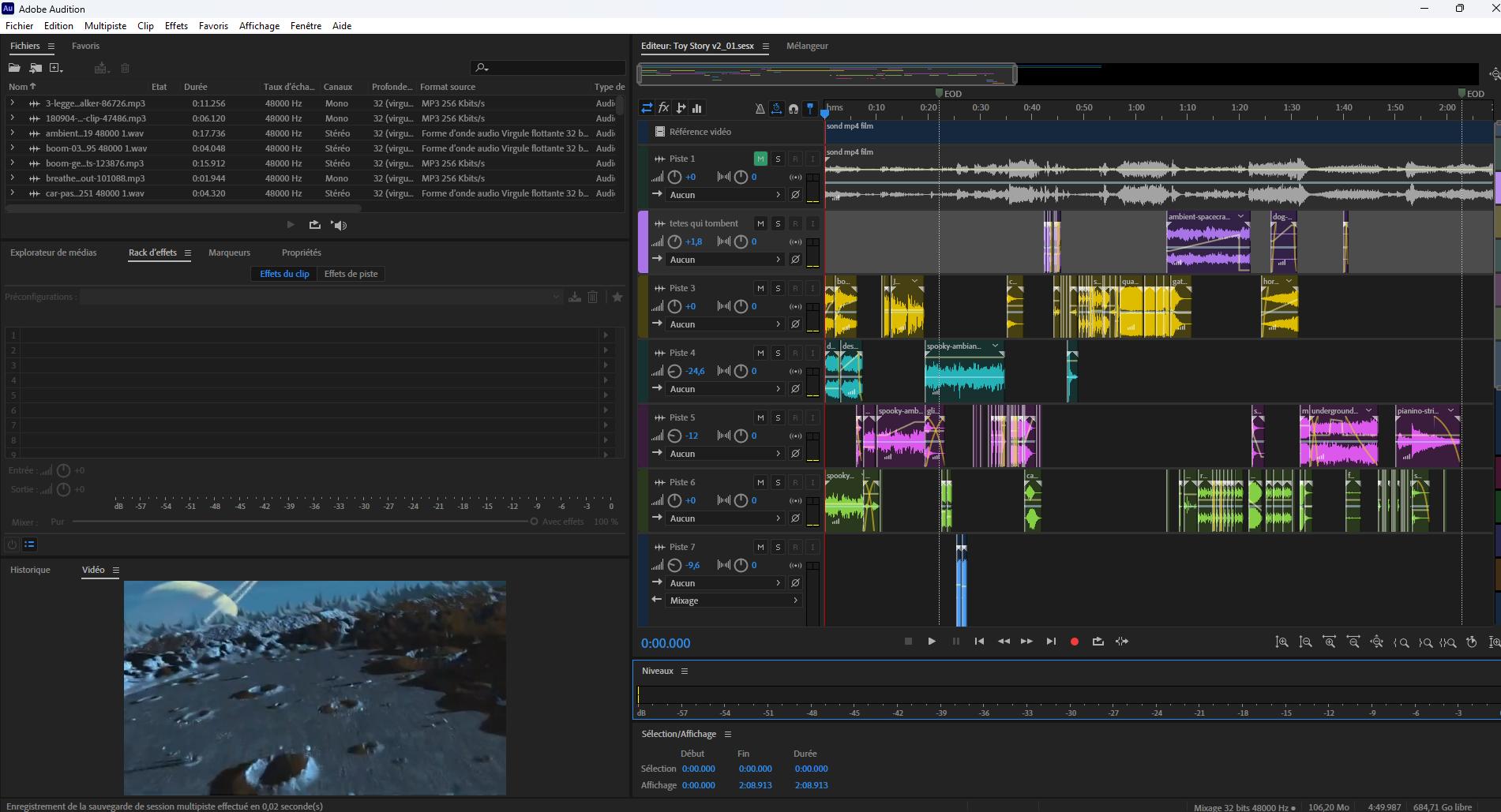This screenshot has height=812, width=1501.
Task: Click the Play button in transport controls
Action: pyautogui.click(x=932, y=642)
